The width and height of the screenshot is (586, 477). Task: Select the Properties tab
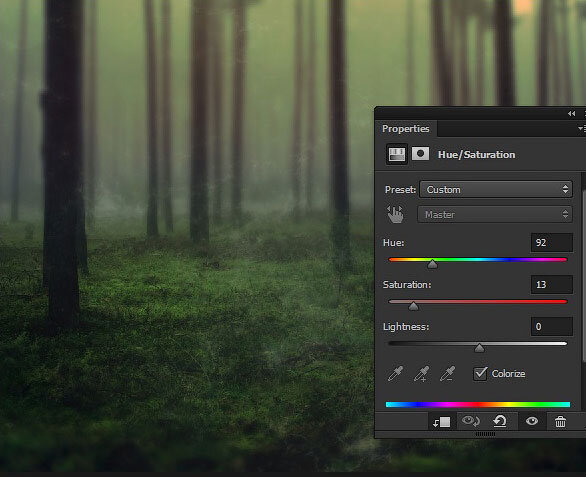click(405, 129)
